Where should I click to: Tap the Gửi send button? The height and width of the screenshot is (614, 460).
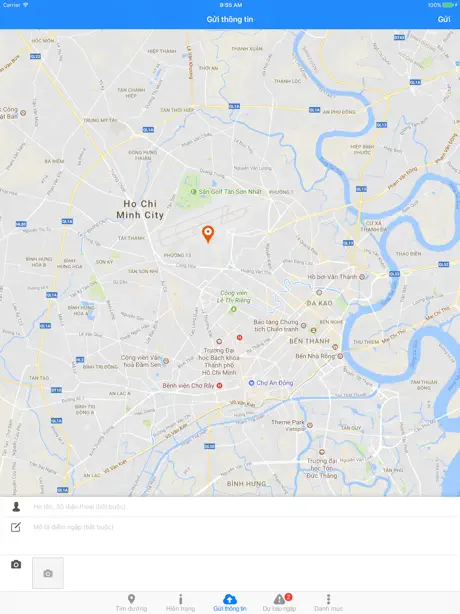point(444,19)
